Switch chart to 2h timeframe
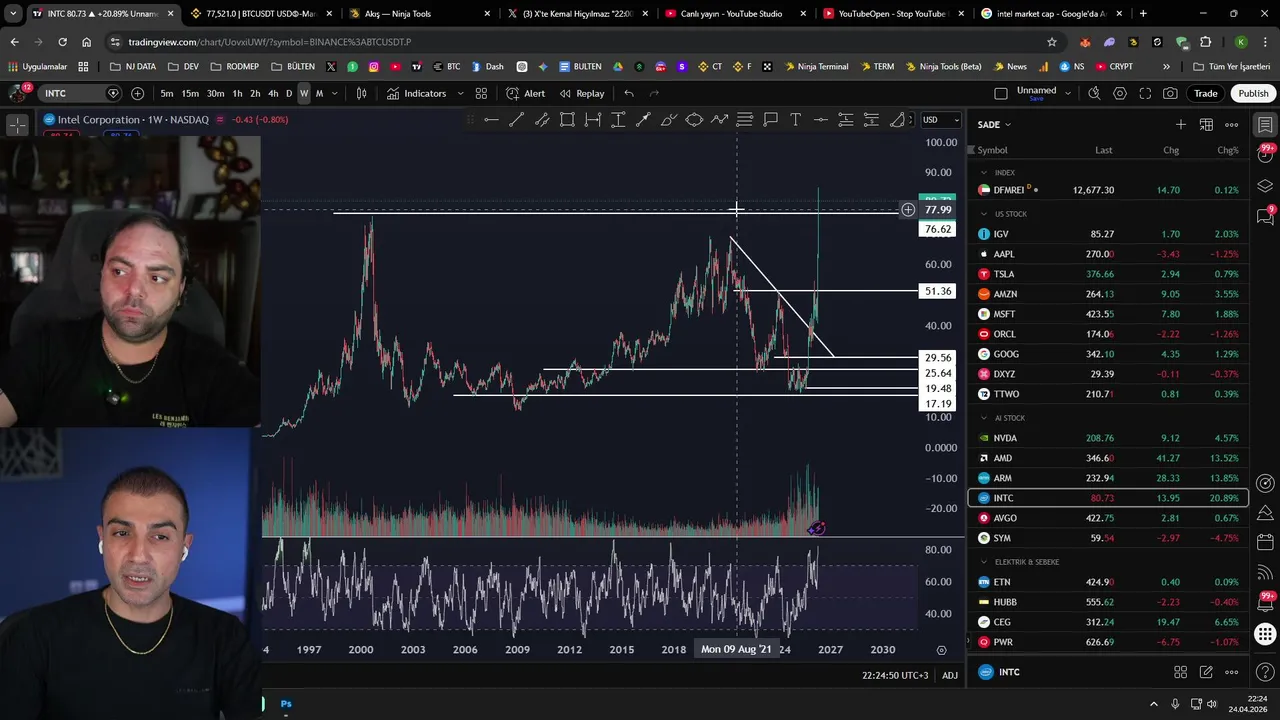 pos(255,93)
